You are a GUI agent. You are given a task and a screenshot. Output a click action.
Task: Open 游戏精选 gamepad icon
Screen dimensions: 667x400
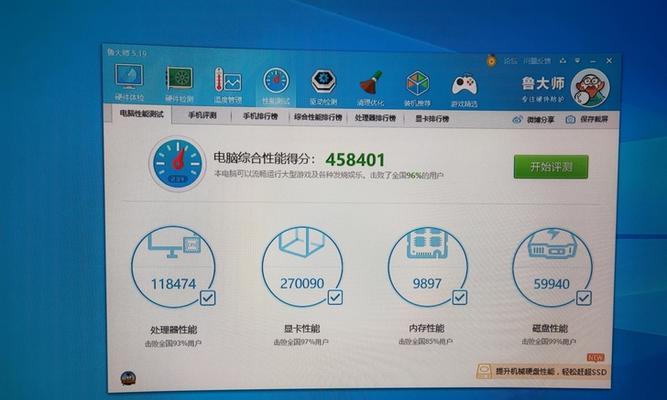464,90
